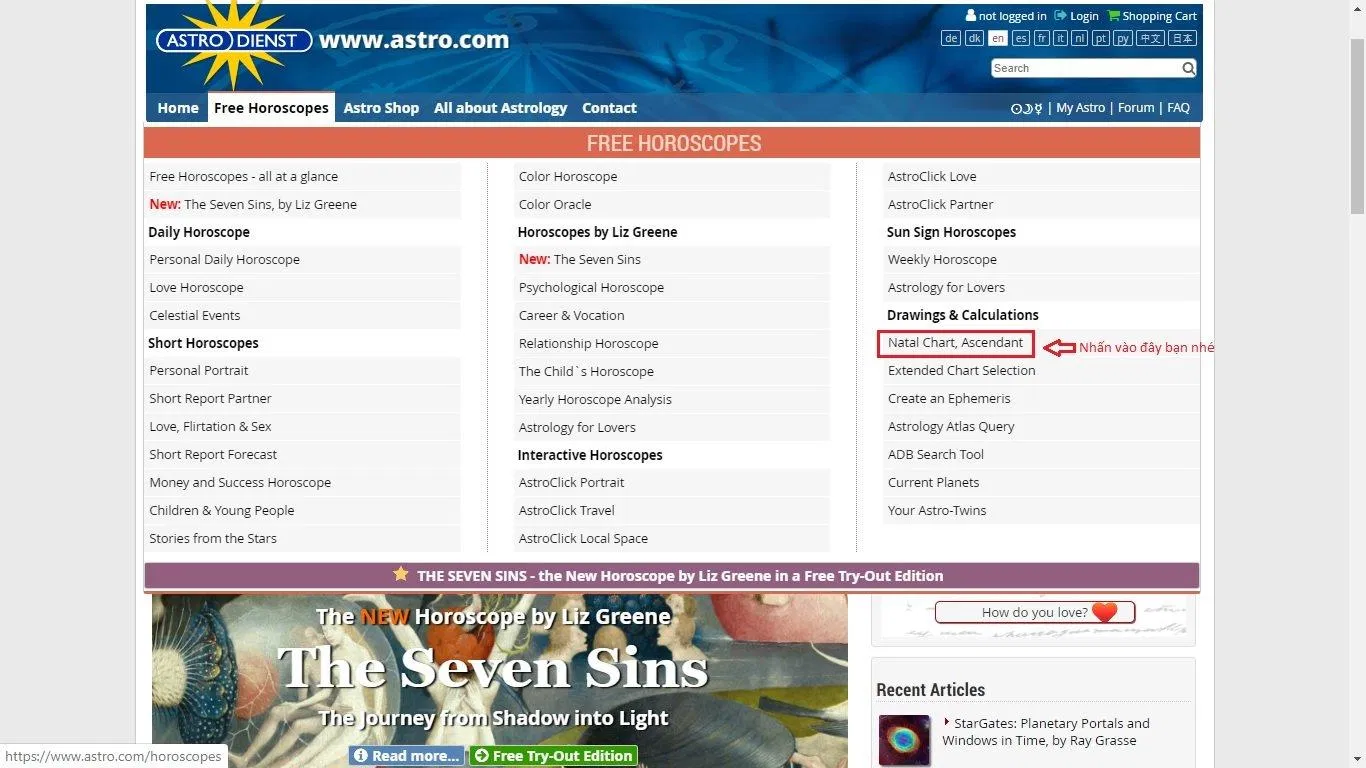The height and width of the screenshot is (768, 1366).
Task: Click the planetary symbols icon beside My Astro
Action: point(1026,108)
